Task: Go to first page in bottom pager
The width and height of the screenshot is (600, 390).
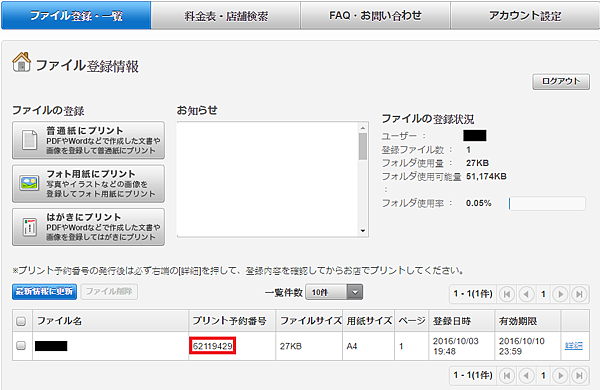Action: click(507, 375)
